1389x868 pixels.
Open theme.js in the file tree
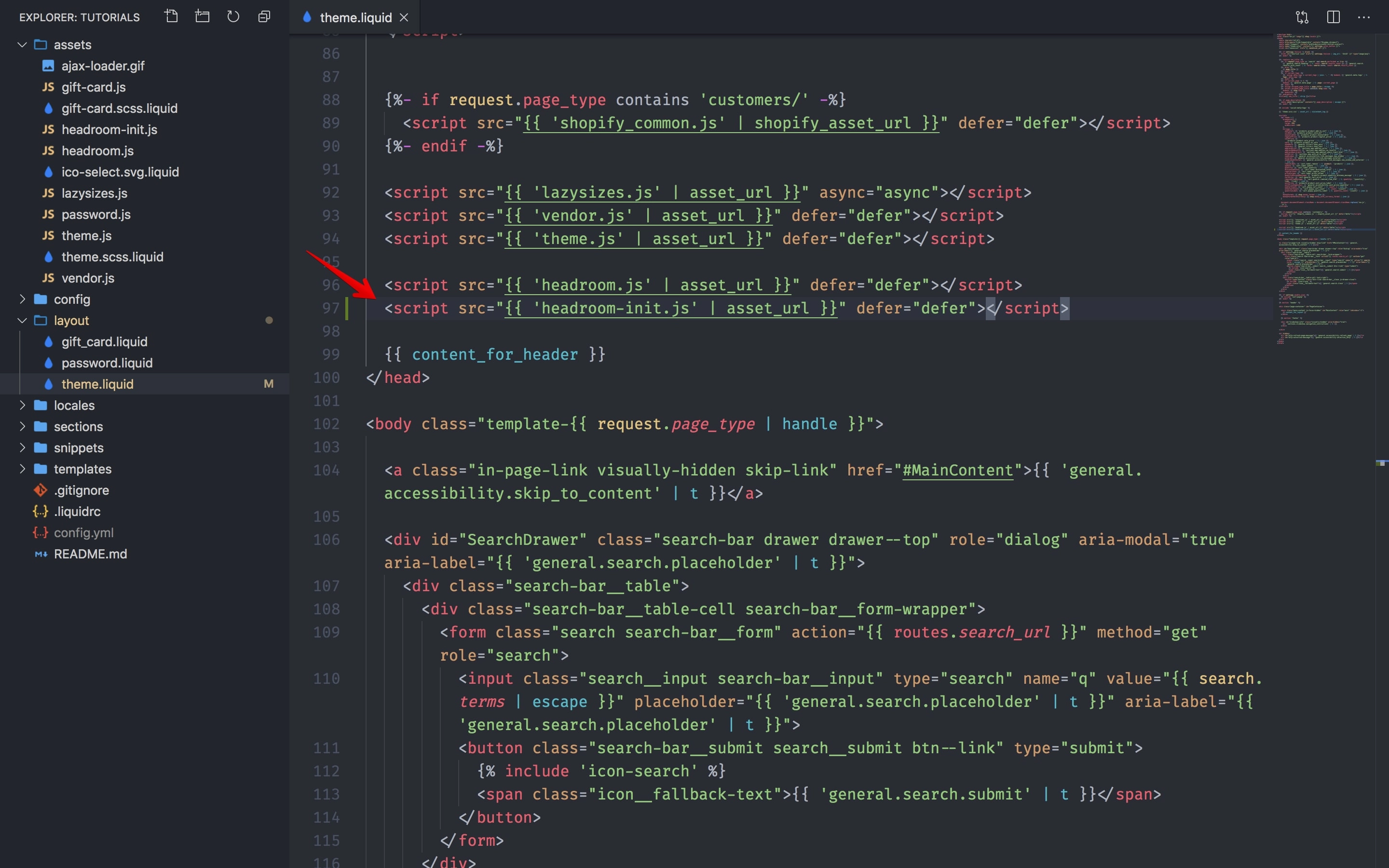(x=145, y=235)
